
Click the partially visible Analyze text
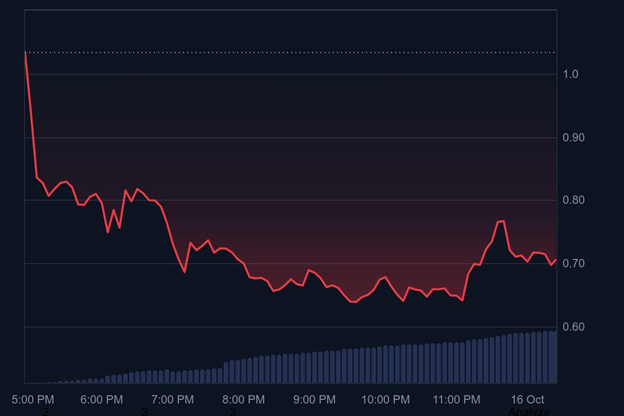point(528,411)
